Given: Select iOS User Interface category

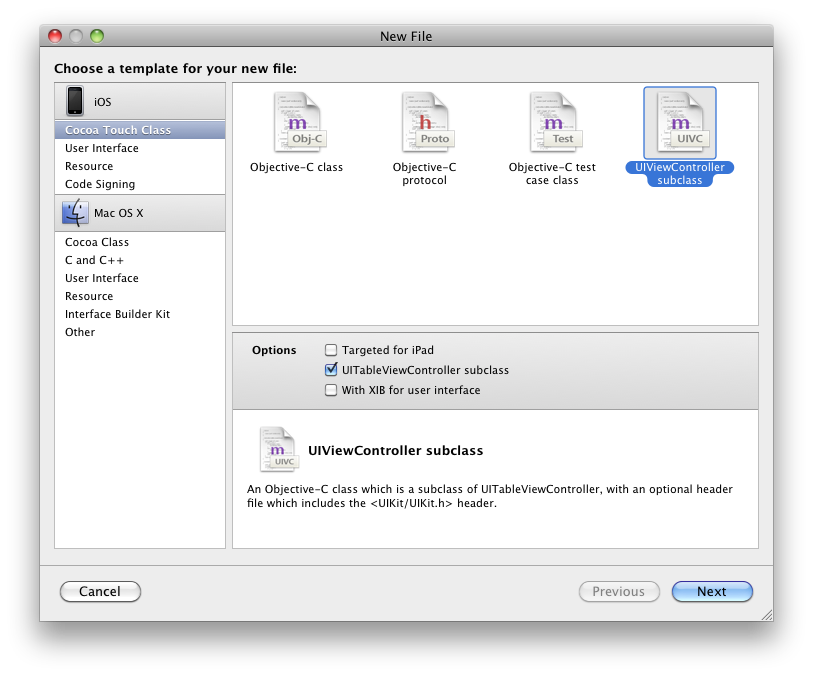Looking at the screenshot, I should click(x=140, y=148).
